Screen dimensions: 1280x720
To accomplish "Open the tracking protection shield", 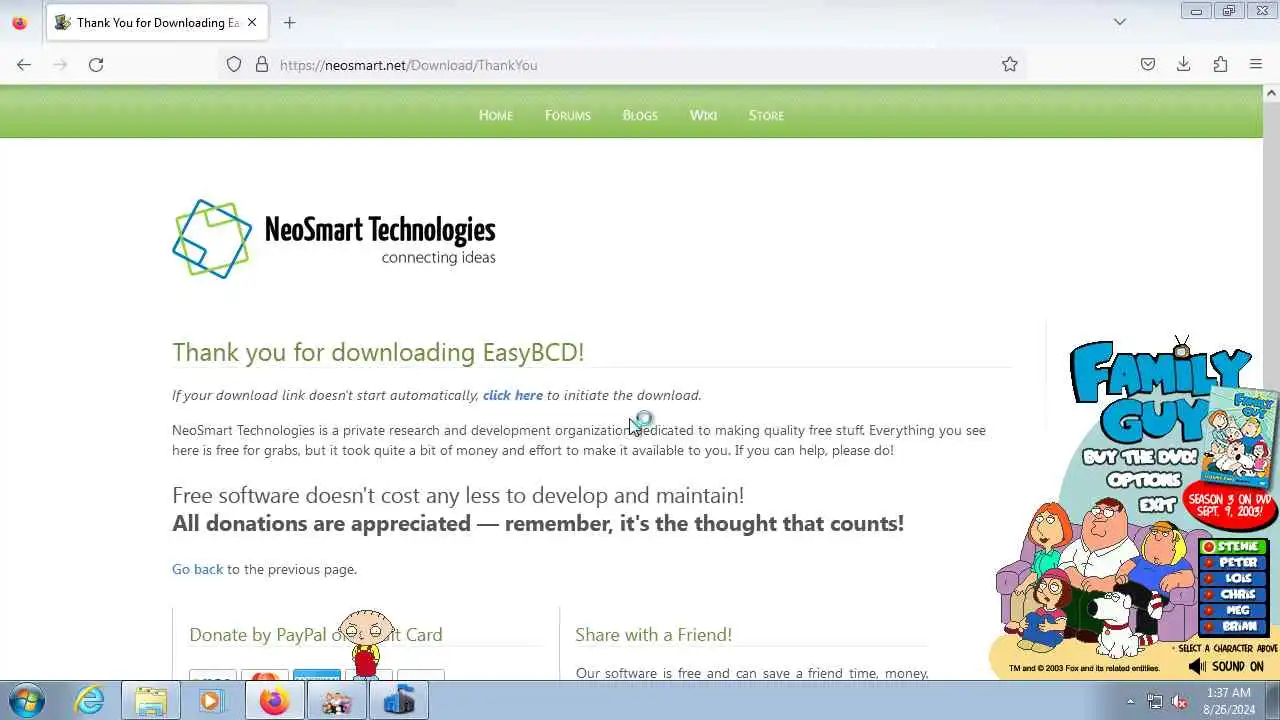I will coord(234,64).
